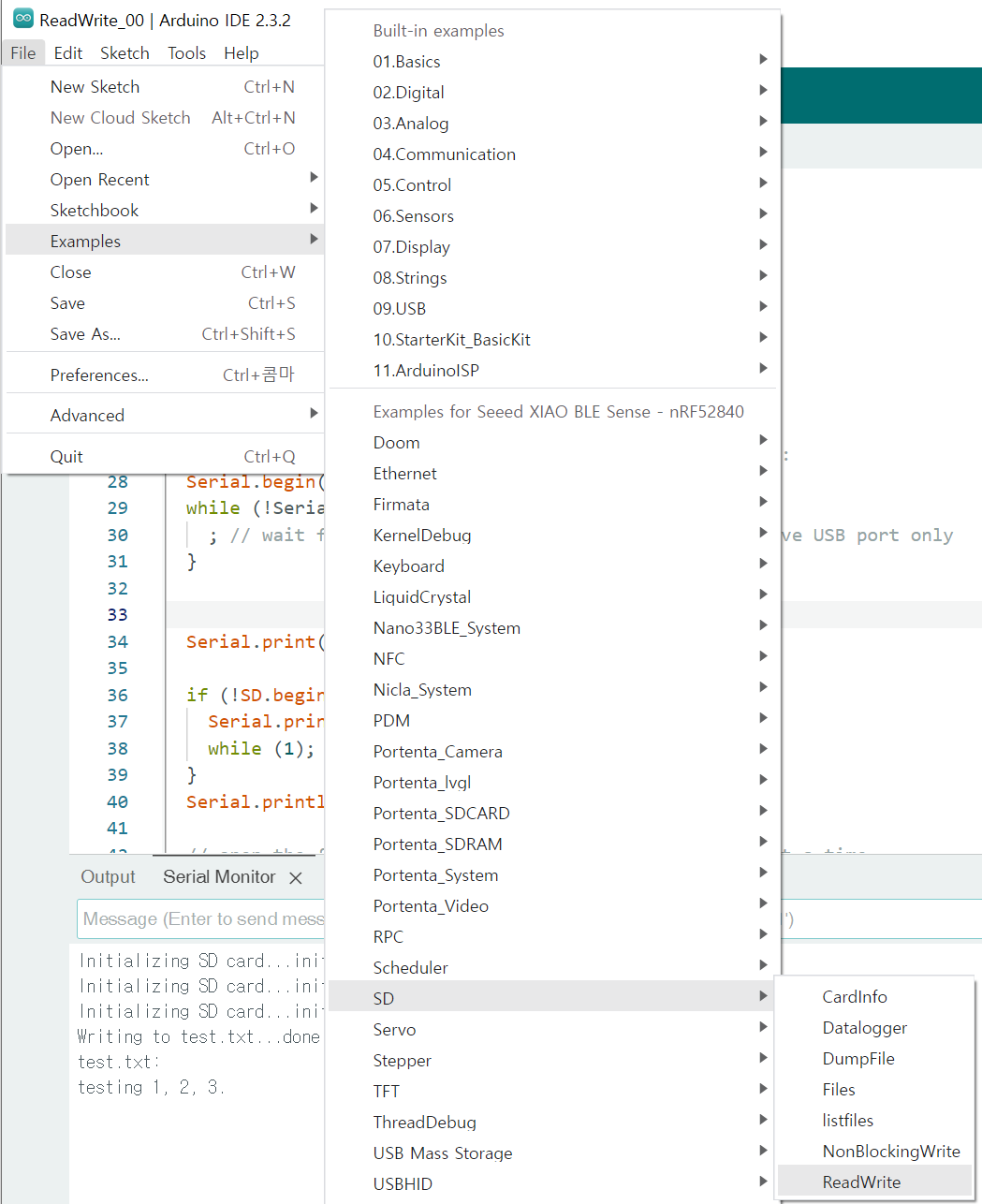The height and width of the screenshot is (1204, 982).
Task: Expand Portenta_Camera examples
Action: 553,752
